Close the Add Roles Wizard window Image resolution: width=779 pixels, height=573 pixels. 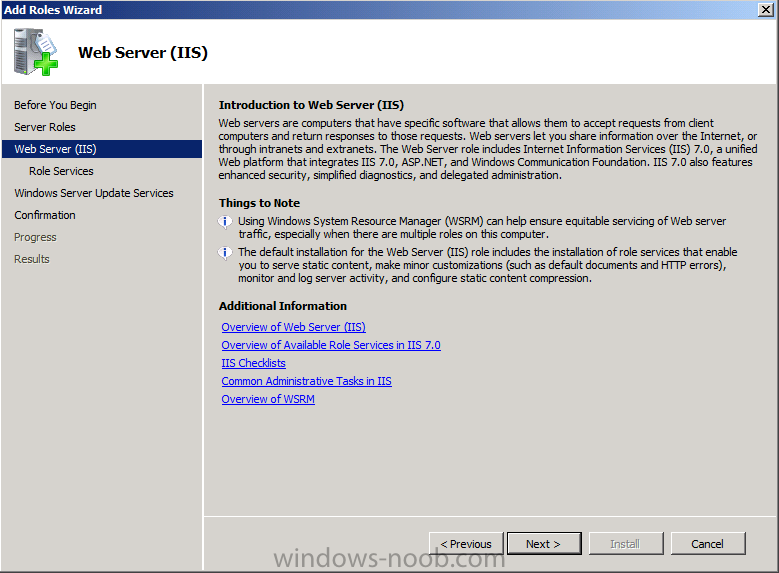pos(766,9)
